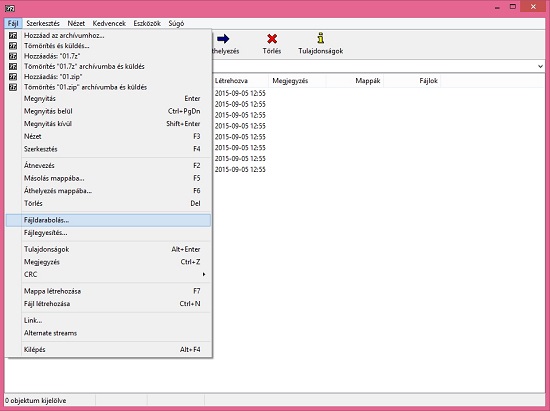Viewport: 550px width, 411px height.
Task: Click the yellow Tulajdonságok info icon
Action: tap(320, 38)
